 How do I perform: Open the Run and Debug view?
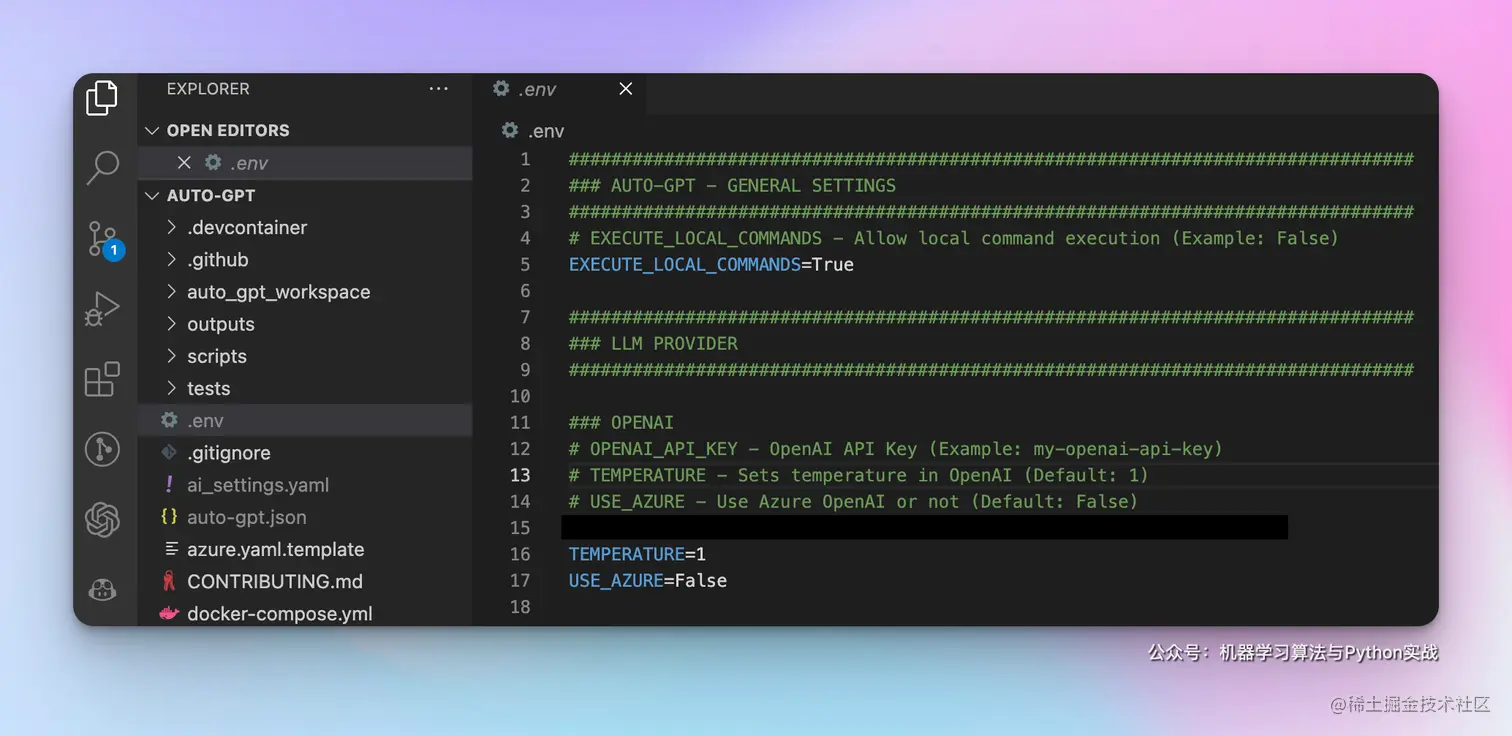[102, 310]
